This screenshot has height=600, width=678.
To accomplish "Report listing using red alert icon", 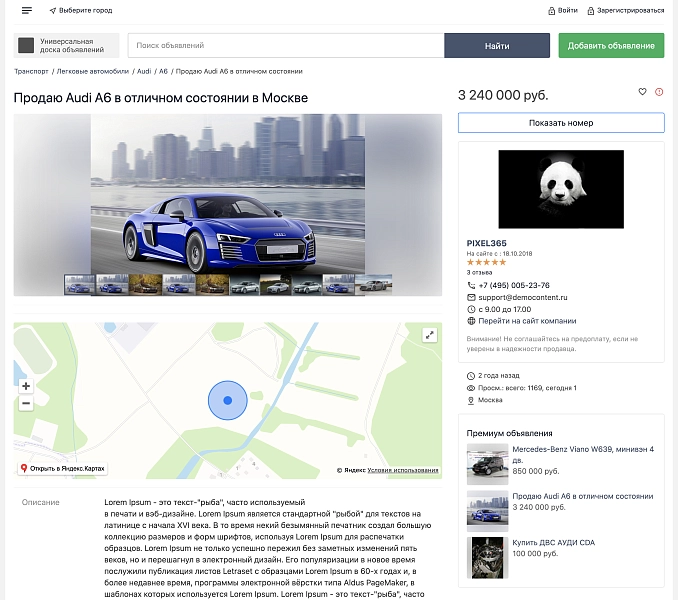I will (x=659, y=92).
